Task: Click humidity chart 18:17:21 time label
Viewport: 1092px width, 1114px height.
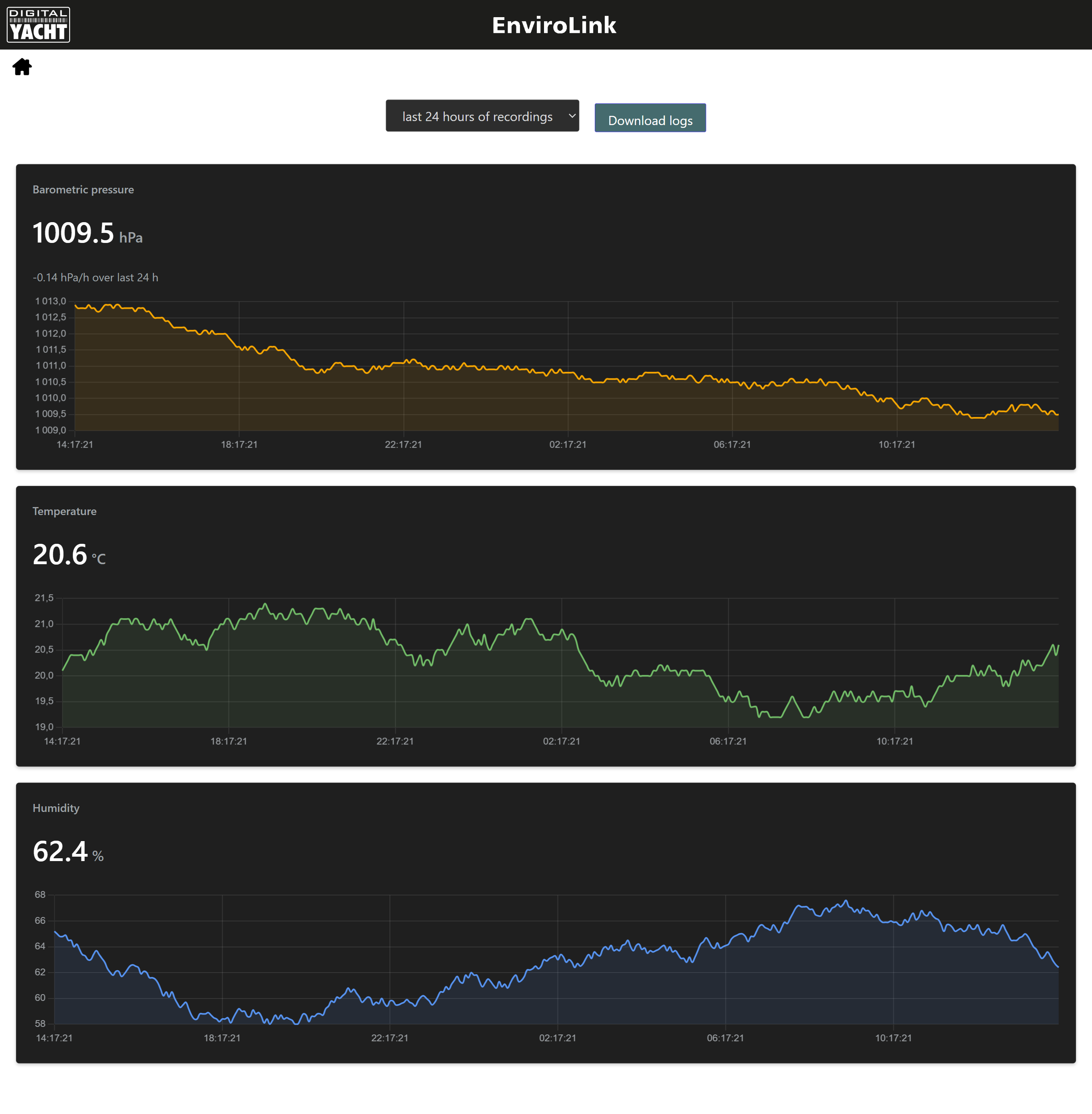Action: (222, 1038)
